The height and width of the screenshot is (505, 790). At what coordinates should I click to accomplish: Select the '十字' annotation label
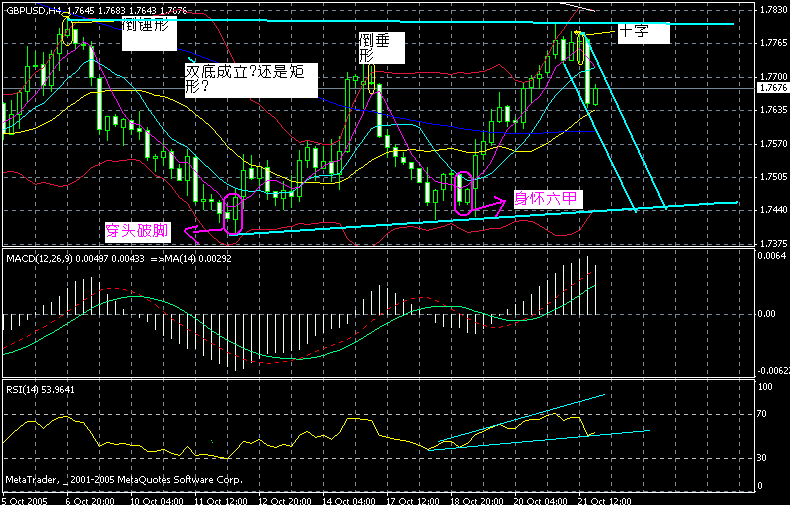(643, 32)
